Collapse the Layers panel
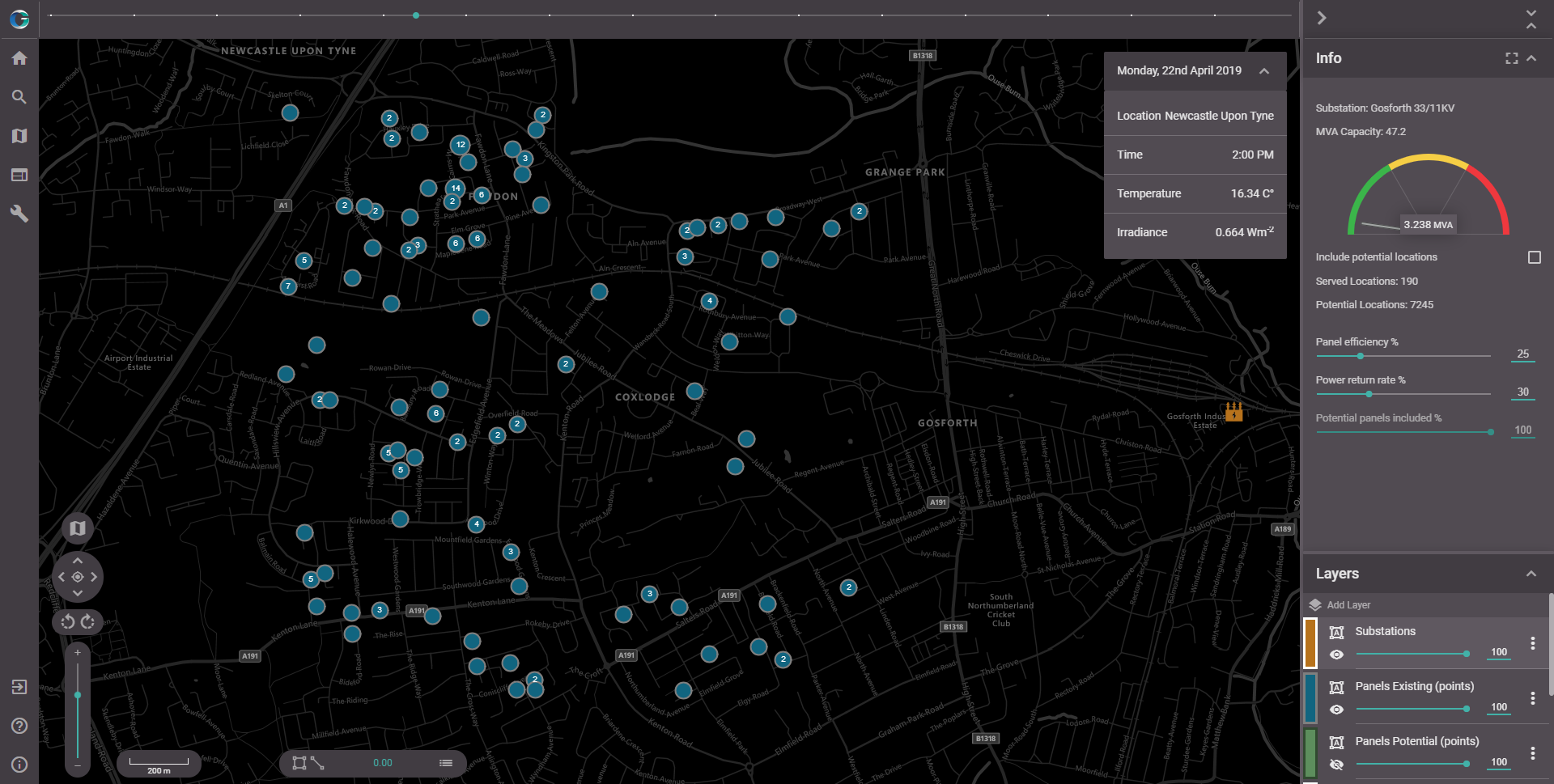The image size is (1554, 784). (x=1531, y=574)
